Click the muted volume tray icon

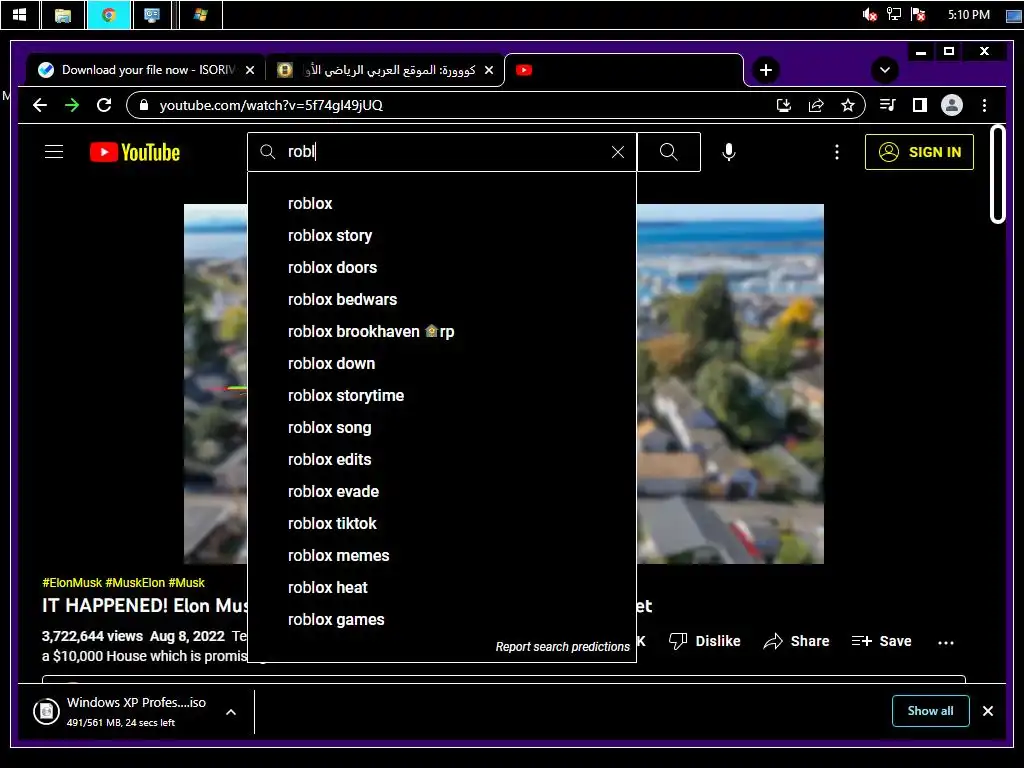pyautogui.click(x=869, y=14)
